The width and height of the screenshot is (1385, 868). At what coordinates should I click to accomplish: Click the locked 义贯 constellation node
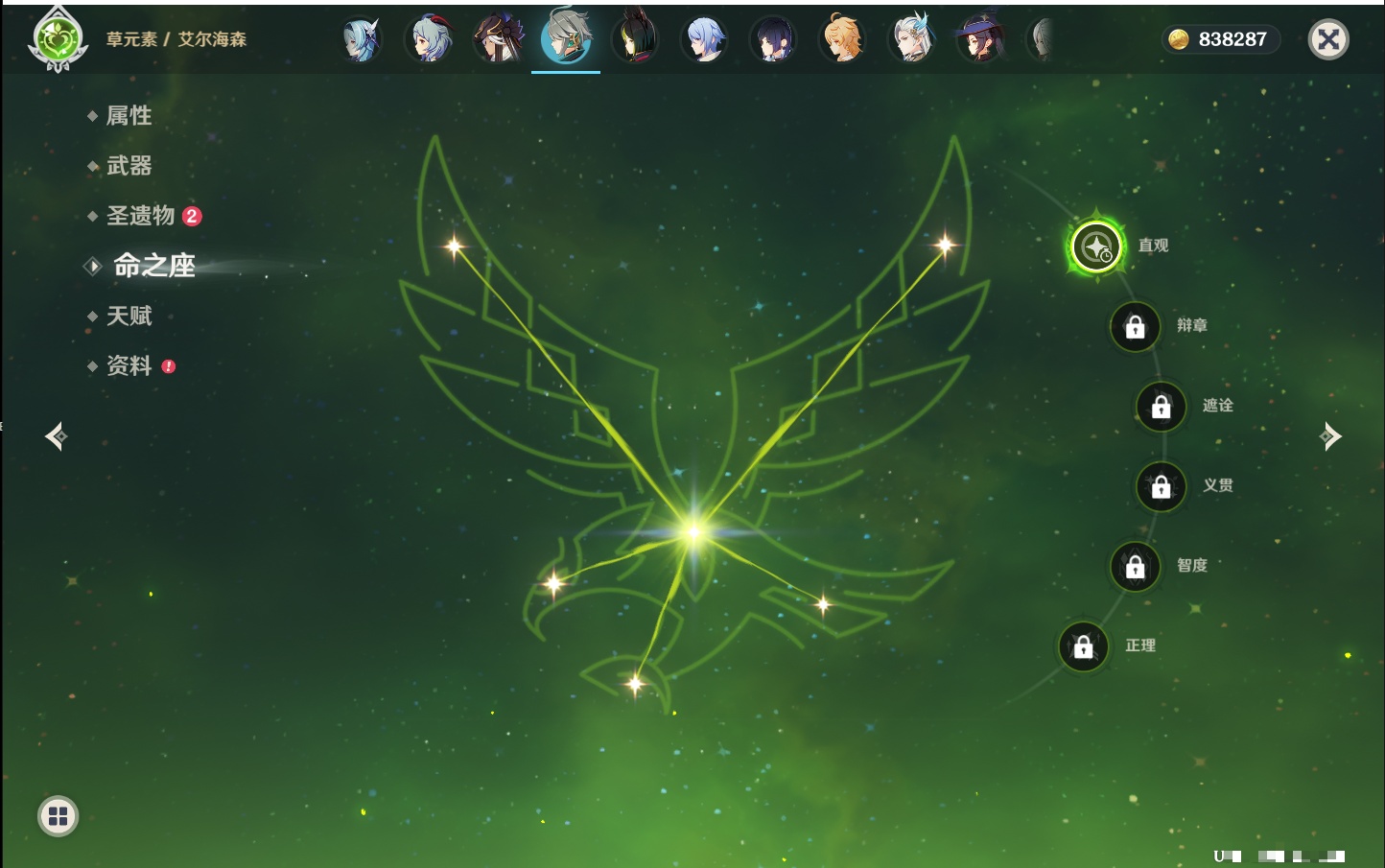[1161, 486]
